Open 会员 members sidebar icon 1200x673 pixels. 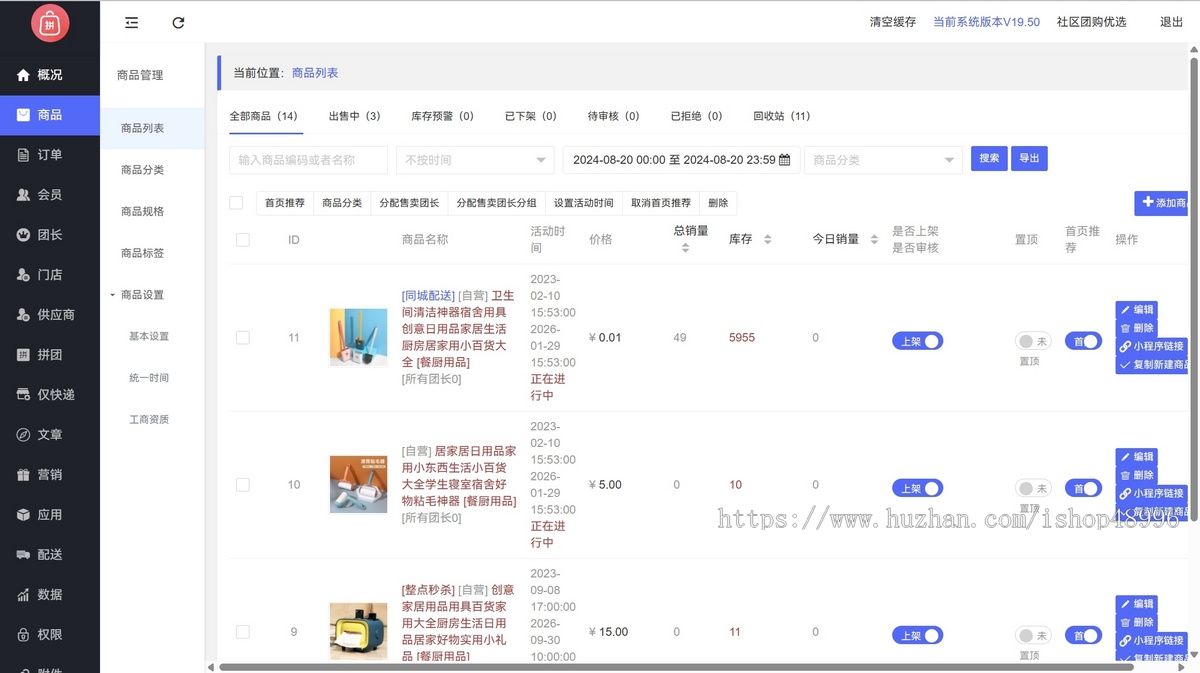point(24,195)
